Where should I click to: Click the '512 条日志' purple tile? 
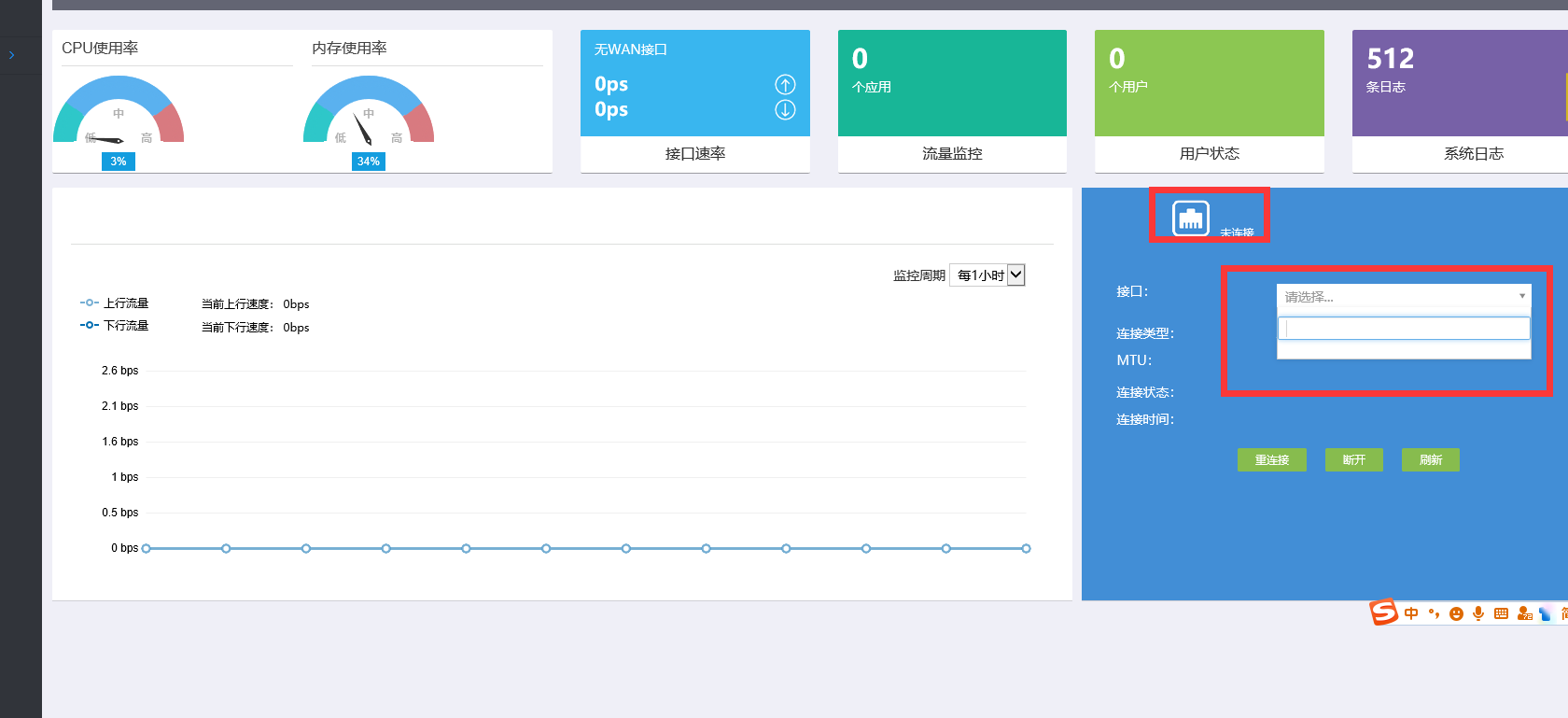(1460, 83)
